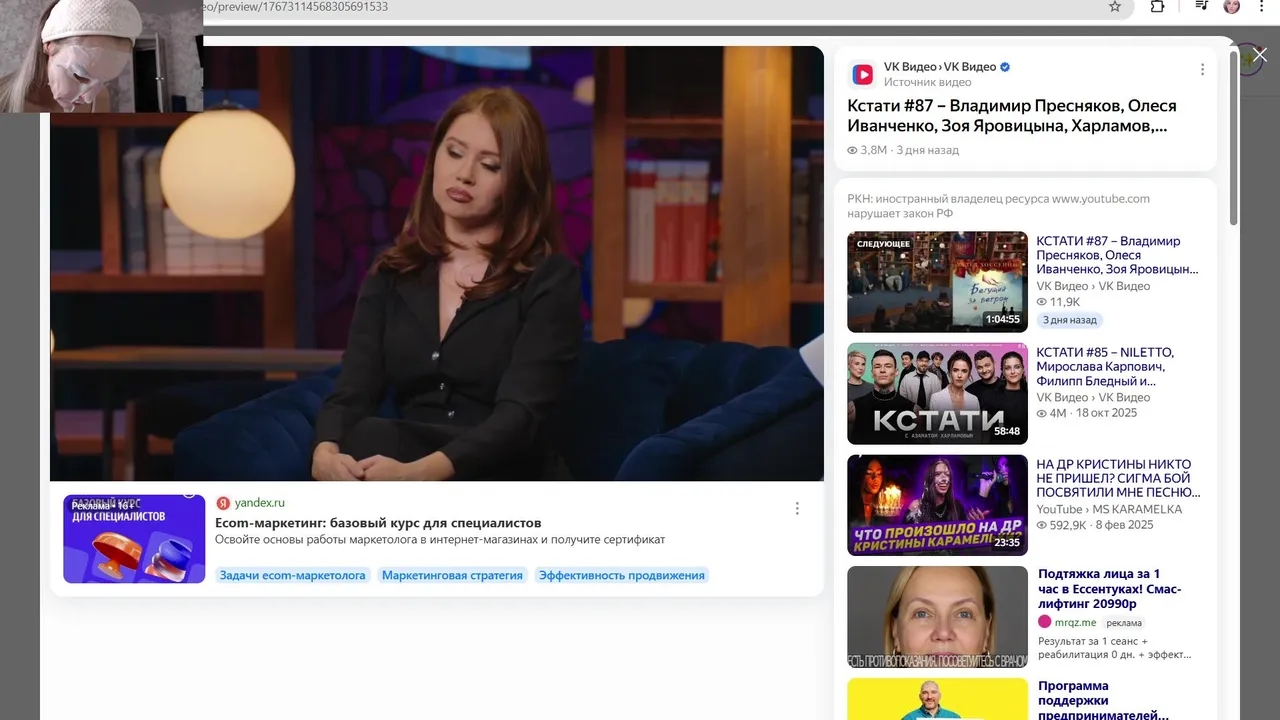Open the Подтяжка лица за 1 час ad link
This screenshot has height=720, width=1280.
pos(1110,589)
